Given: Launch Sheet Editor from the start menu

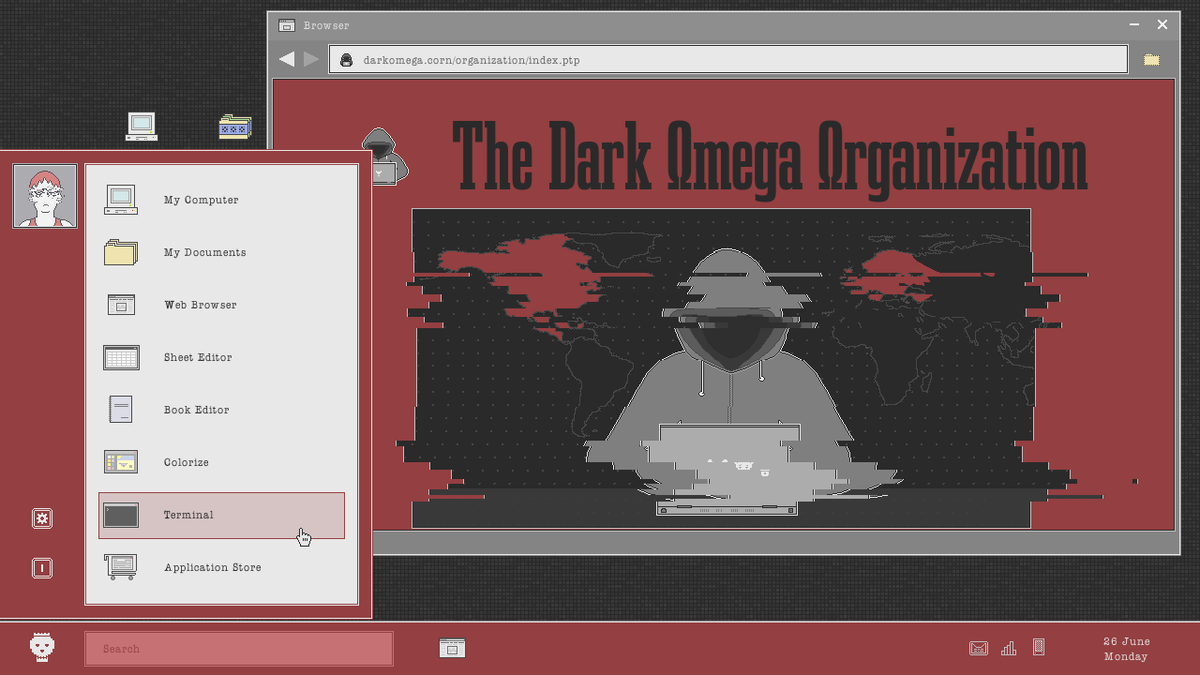Looking at the screenshot, I should 221,357.
